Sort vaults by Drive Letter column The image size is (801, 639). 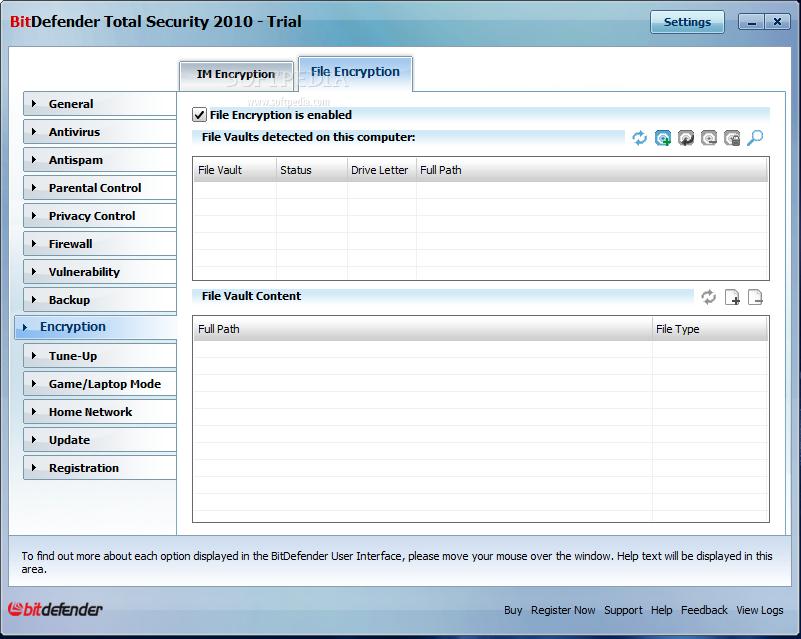(380, 170)
